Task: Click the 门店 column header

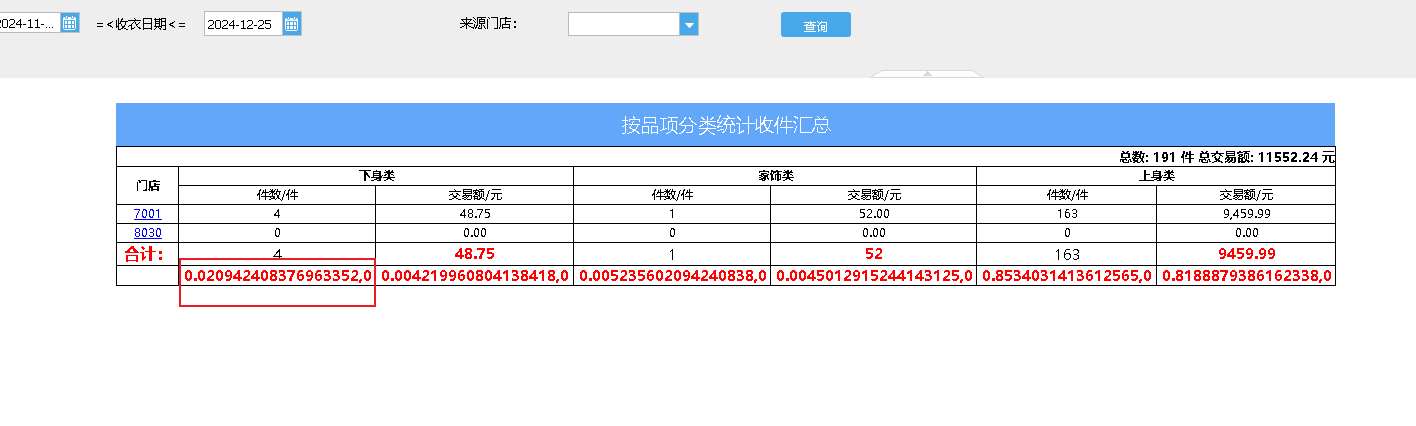Action: coord(147,185)
